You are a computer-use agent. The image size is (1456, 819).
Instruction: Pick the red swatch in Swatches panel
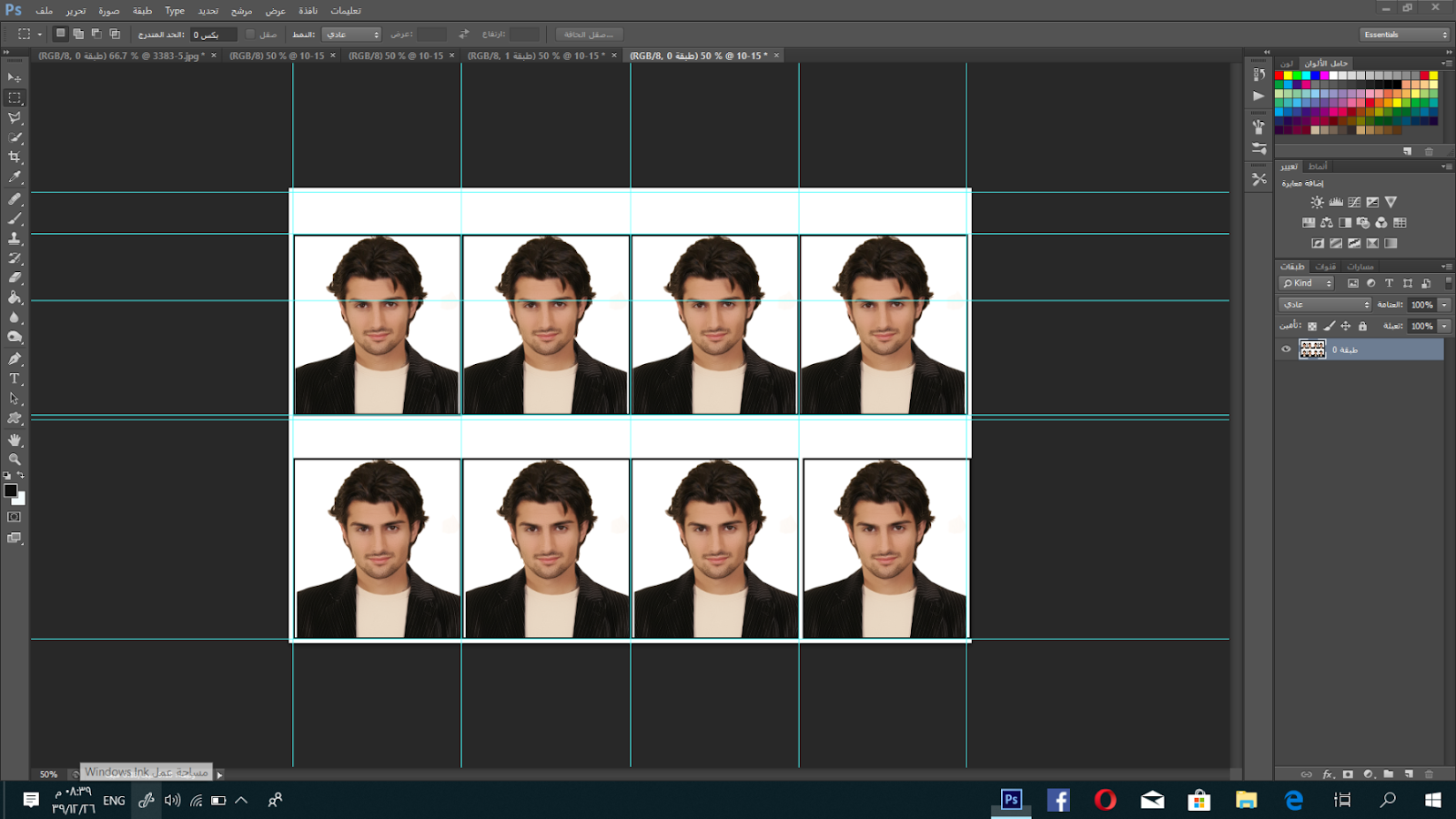point(1279,76)
